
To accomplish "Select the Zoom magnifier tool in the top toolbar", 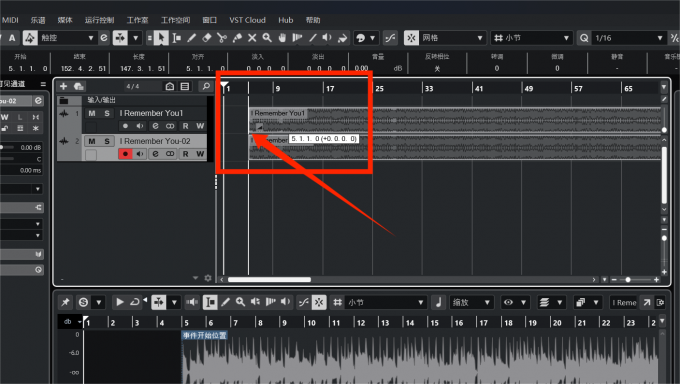I will coord(267,38).
